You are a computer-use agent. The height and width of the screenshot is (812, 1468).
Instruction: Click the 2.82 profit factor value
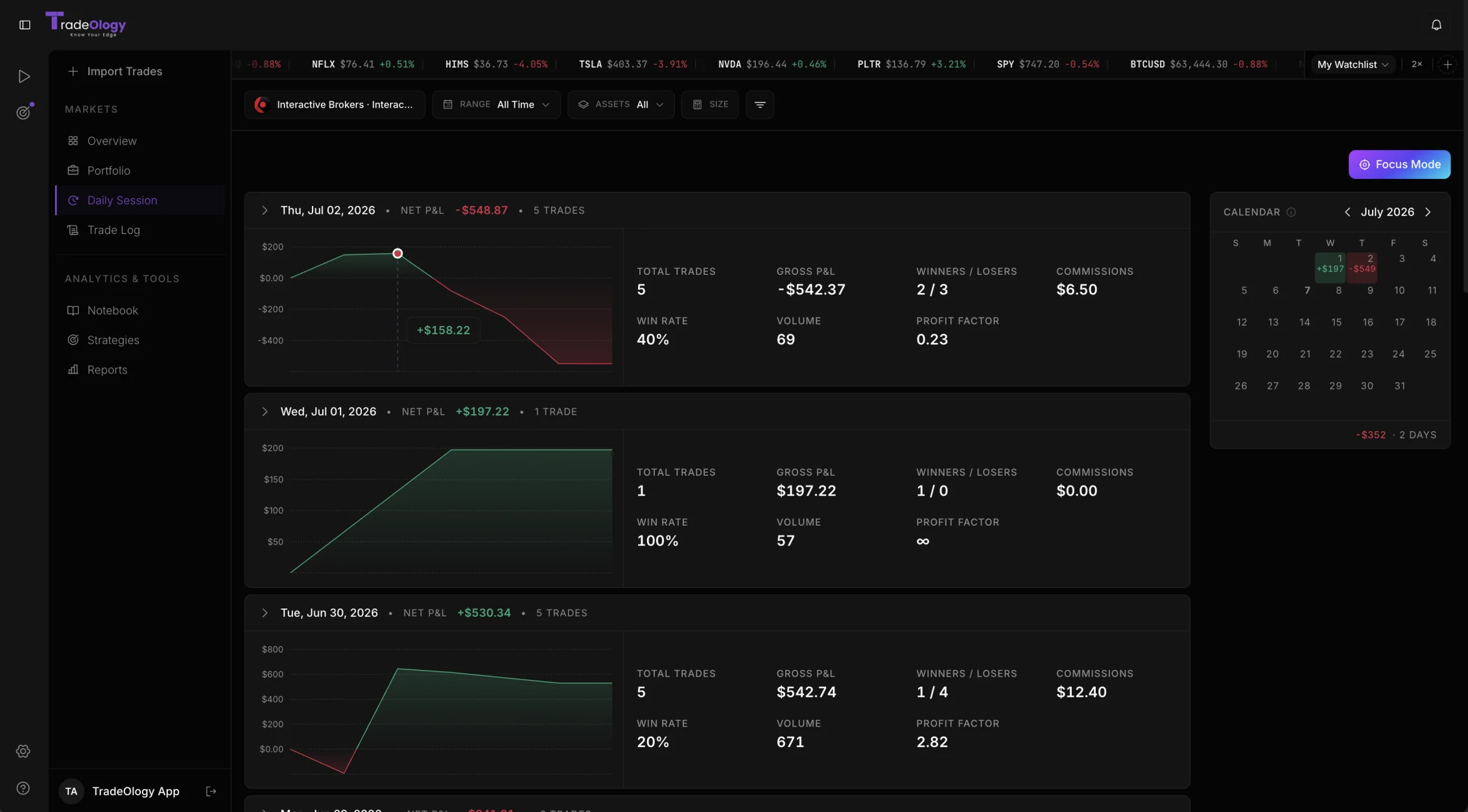click(x=932, y=742)
